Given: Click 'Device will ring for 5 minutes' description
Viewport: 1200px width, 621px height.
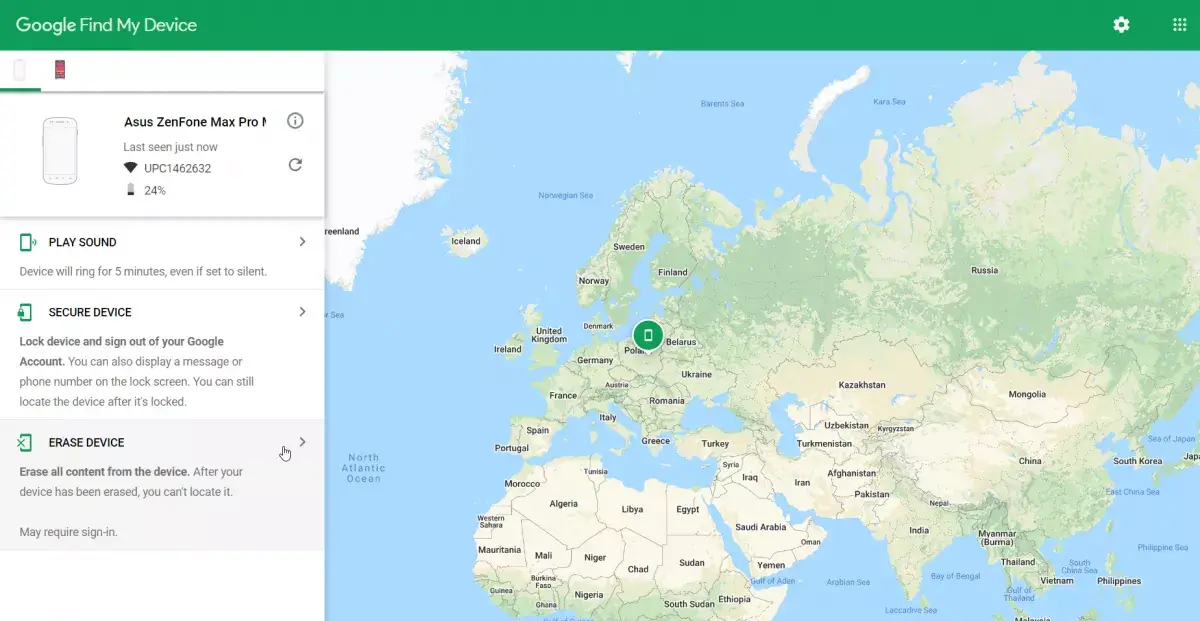Looking at the screenshot, I should coord(143,271).
